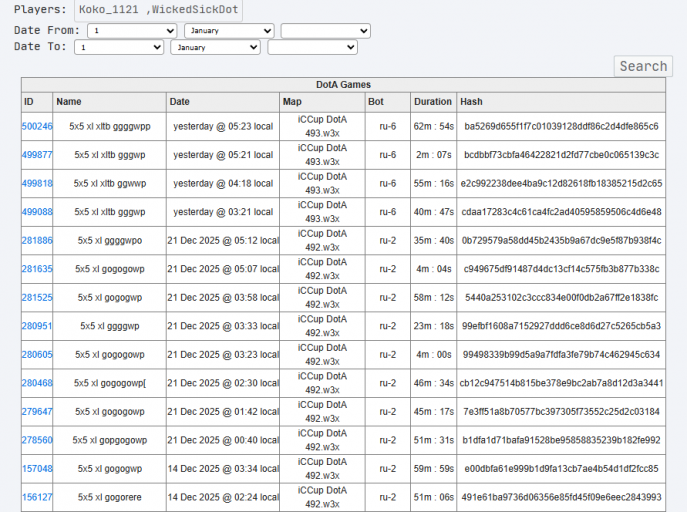The image size is (687, 512).
Task: Open the Date To day dropdown
Action: pos(119,47)
